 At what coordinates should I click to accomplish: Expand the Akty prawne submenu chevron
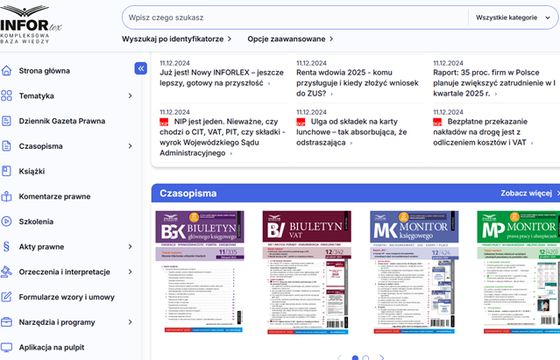(130, 247)
